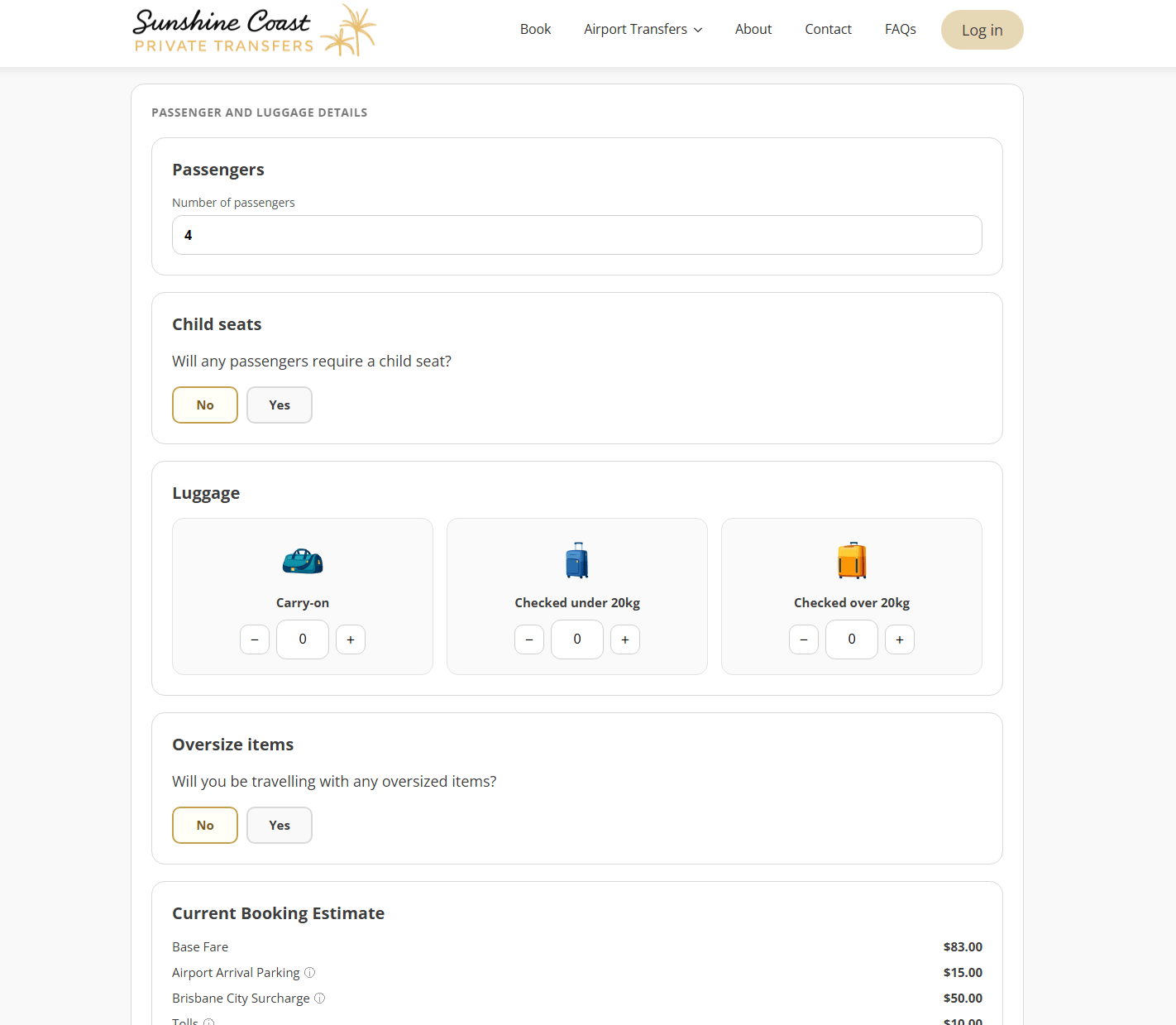This screenshot has height=1025, width=1176.
Task: Open the Book page
Action: [x=535, y=29]
